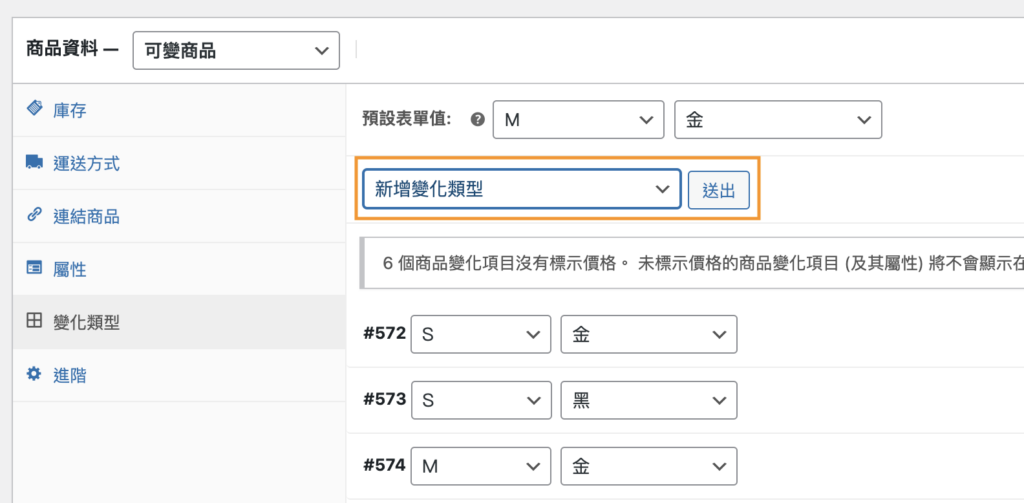
Task: Click the 送出 button
Action: coord(718,190)
